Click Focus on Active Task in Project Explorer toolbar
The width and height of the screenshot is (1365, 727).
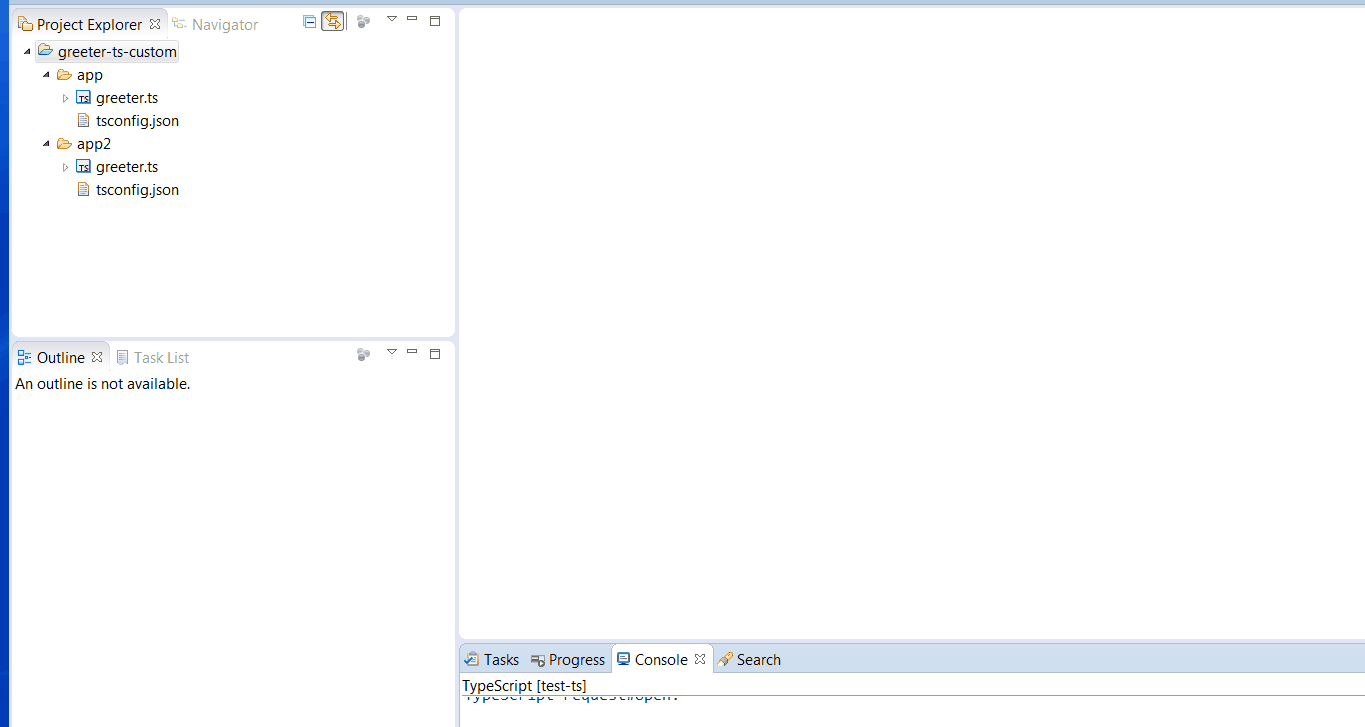pos(363,20)
